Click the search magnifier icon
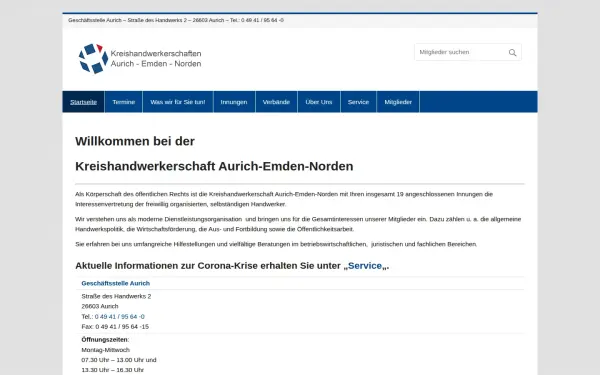 click(x=512, y=52)
